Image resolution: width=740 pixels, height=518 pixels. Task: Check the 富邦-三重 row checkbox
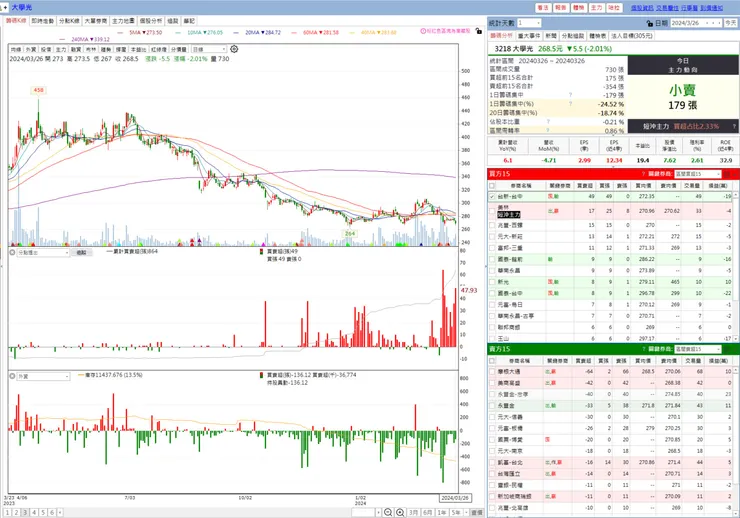(492, 248)
